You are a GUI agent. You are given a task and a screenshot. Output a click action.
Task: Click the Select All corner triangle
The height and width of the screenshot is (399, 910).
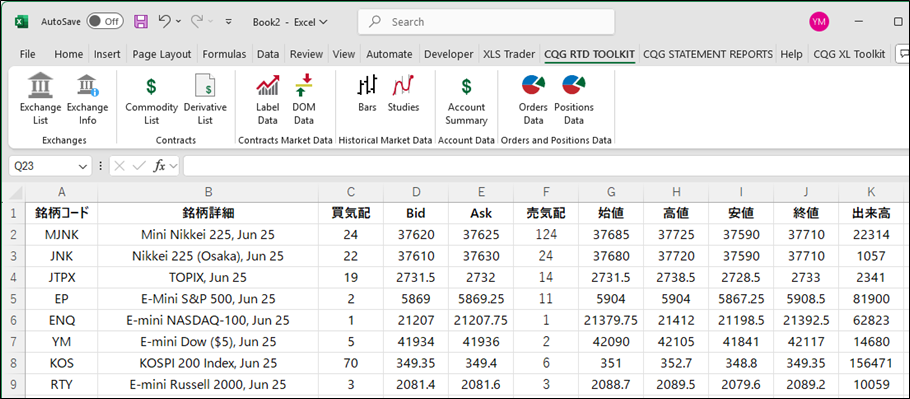pyautogui.click(x=16, y=193)
